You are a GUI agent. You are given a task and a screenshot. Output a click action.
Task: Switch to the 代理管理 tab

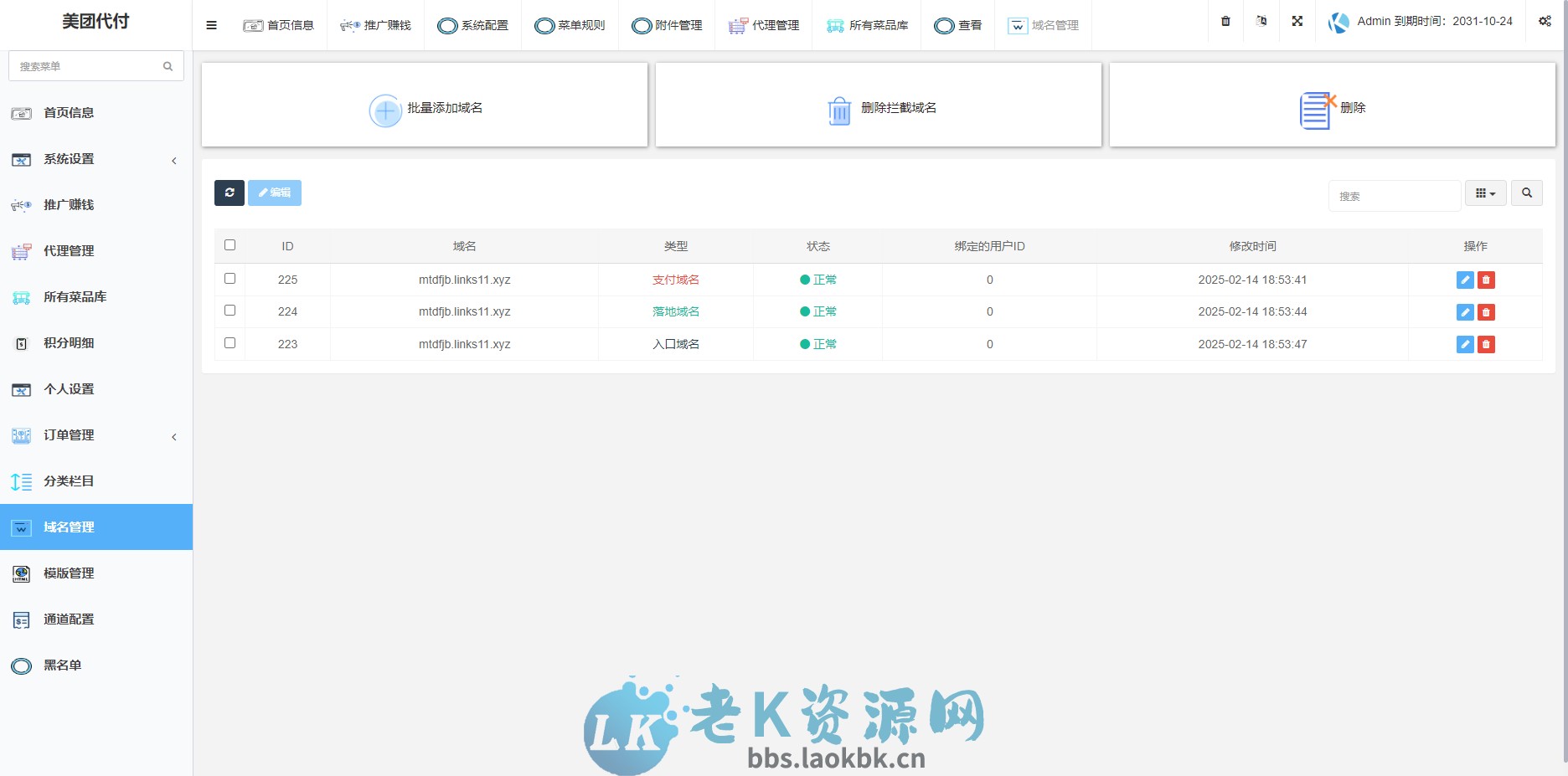click(763, 25)
